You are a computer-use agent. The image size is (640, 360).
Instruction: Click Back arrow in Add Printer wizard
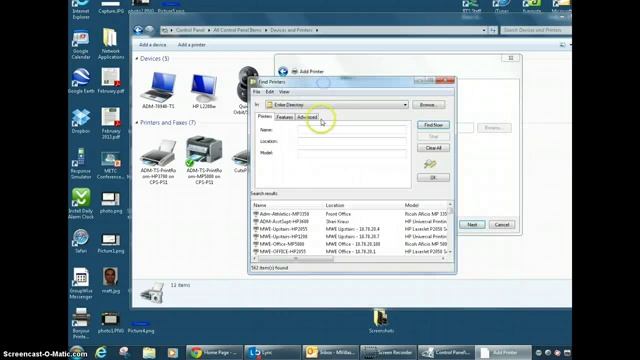283,72
